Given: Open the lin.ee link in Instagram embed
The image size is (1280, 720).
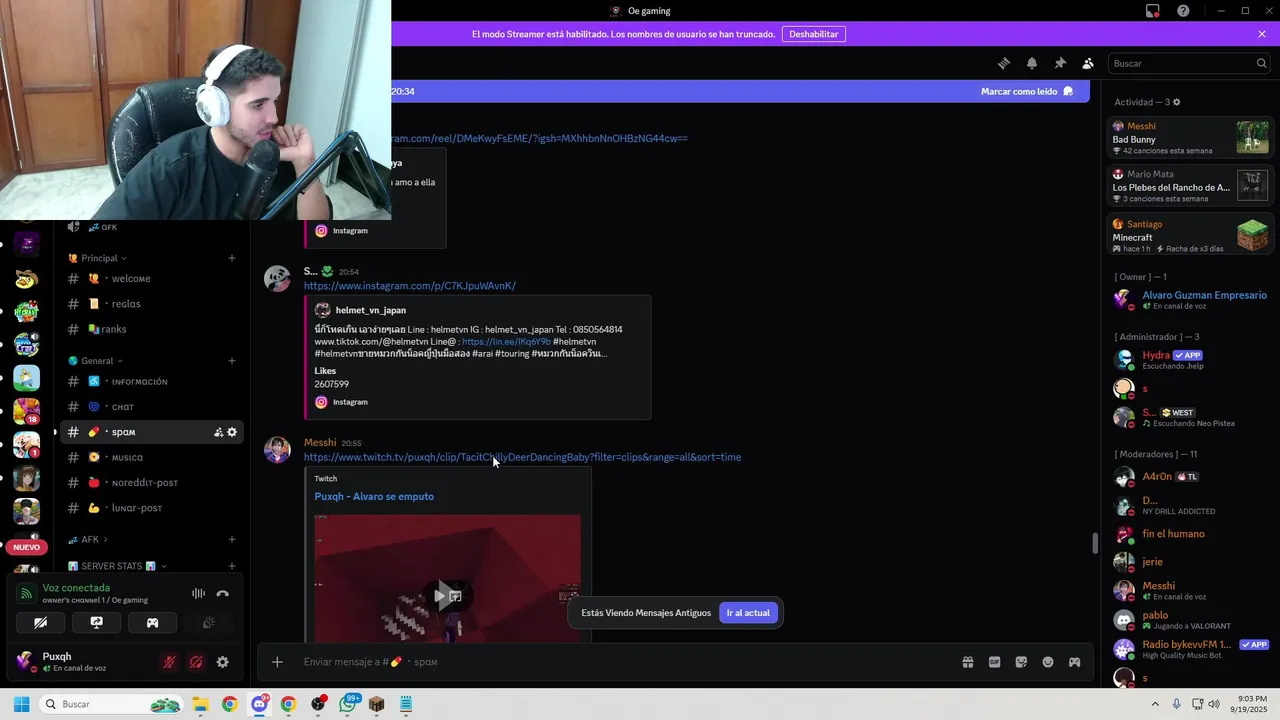Looking at the screenshot, I should (506, 342).
